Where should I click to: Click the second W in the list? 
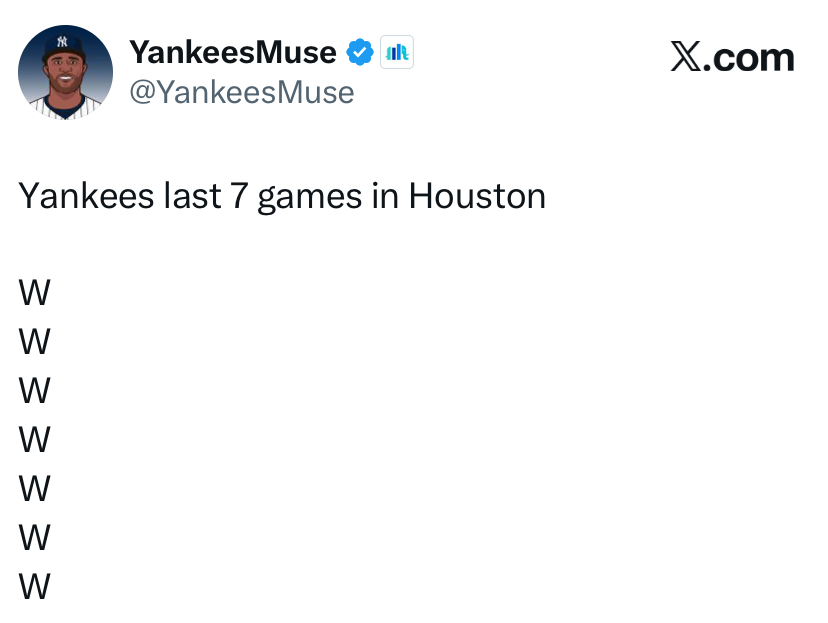coord(34,343)
